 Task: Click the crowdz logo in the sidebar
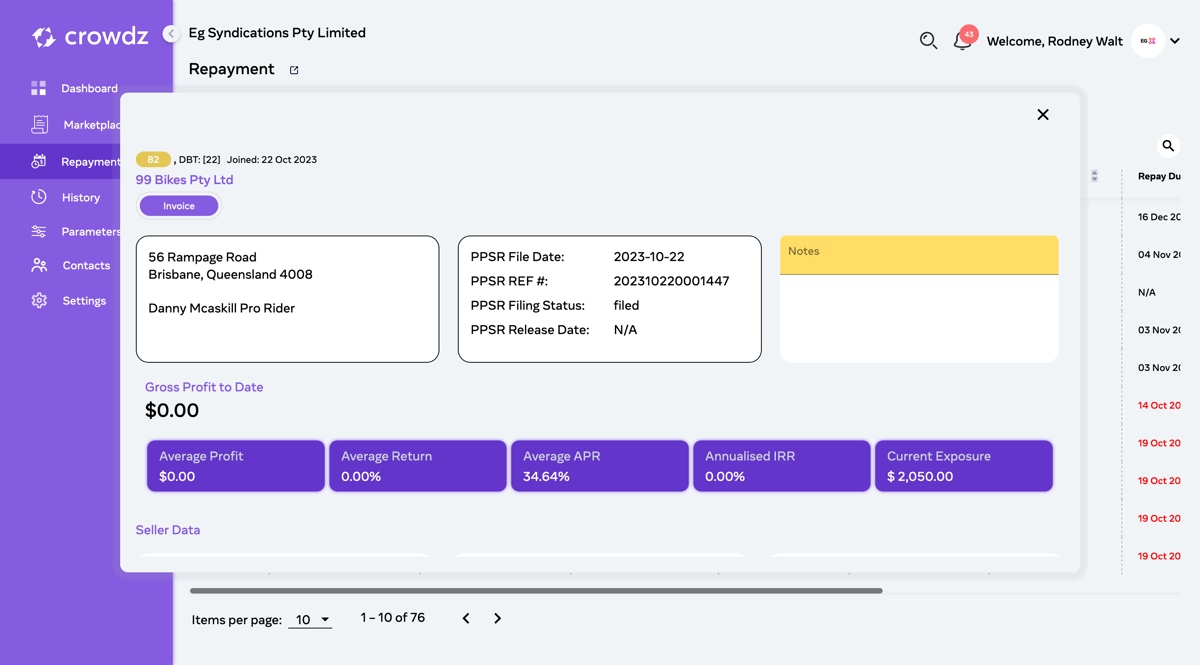pos(90,37)
